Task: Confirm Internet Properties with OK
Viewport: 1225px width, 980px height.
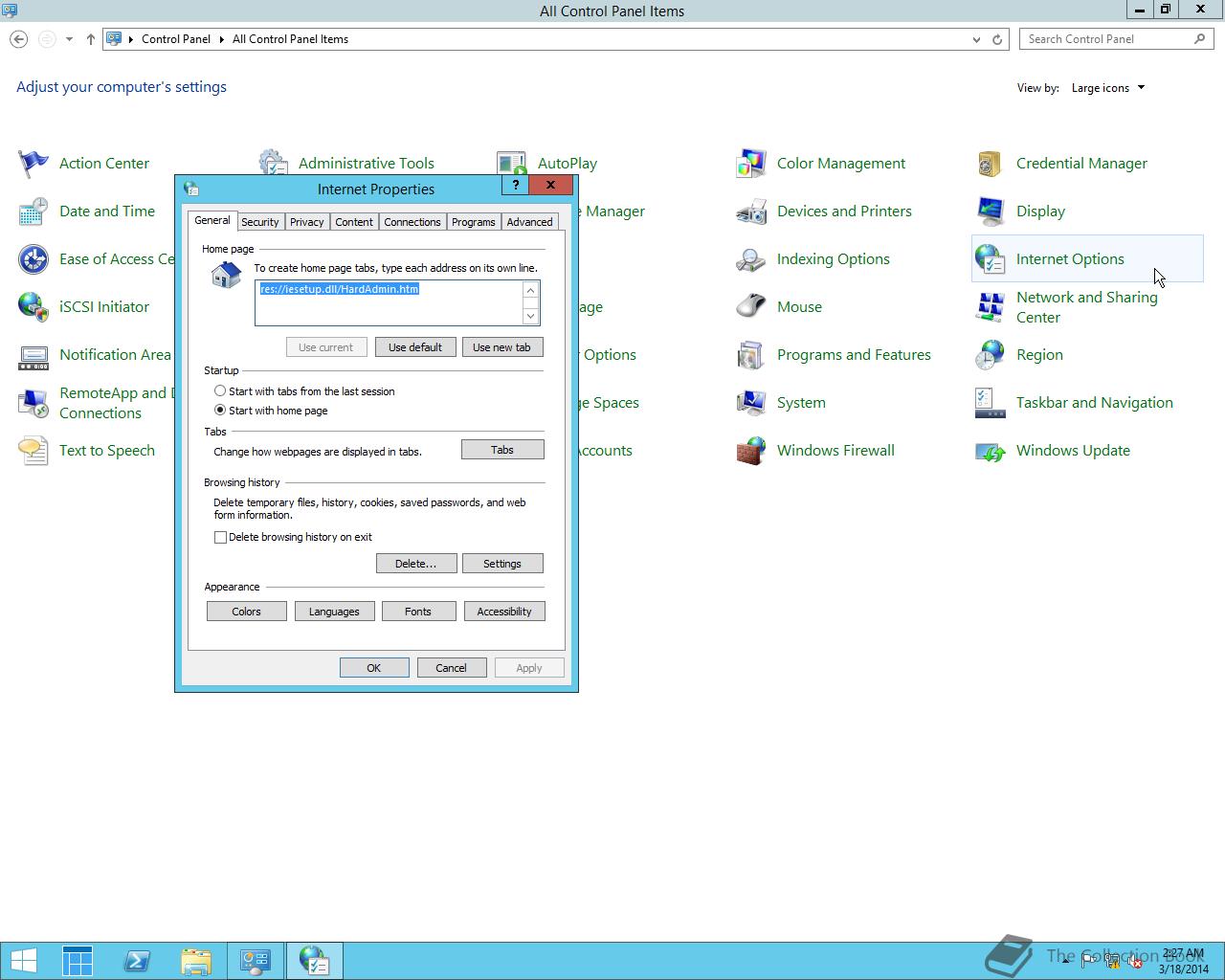Action: (x=374, y=668)
